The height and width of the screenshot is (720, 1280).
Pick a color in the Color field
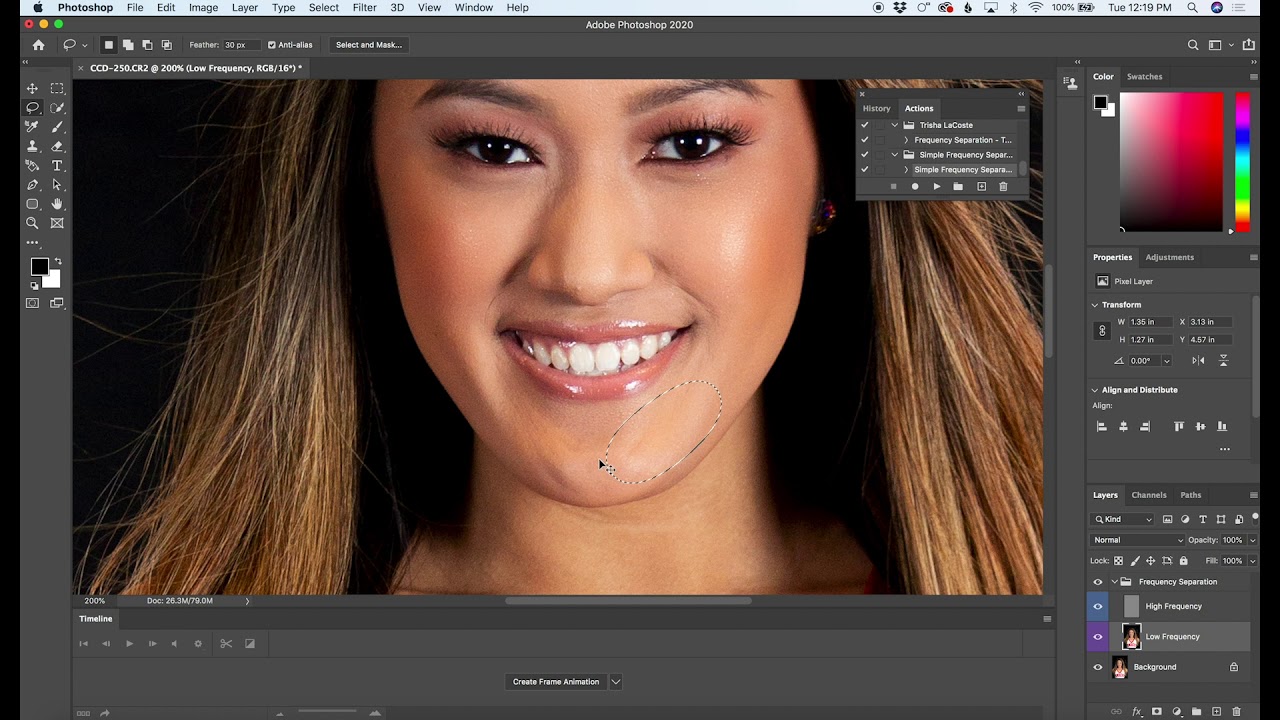pyautogui.click(x=1171, y=162)
